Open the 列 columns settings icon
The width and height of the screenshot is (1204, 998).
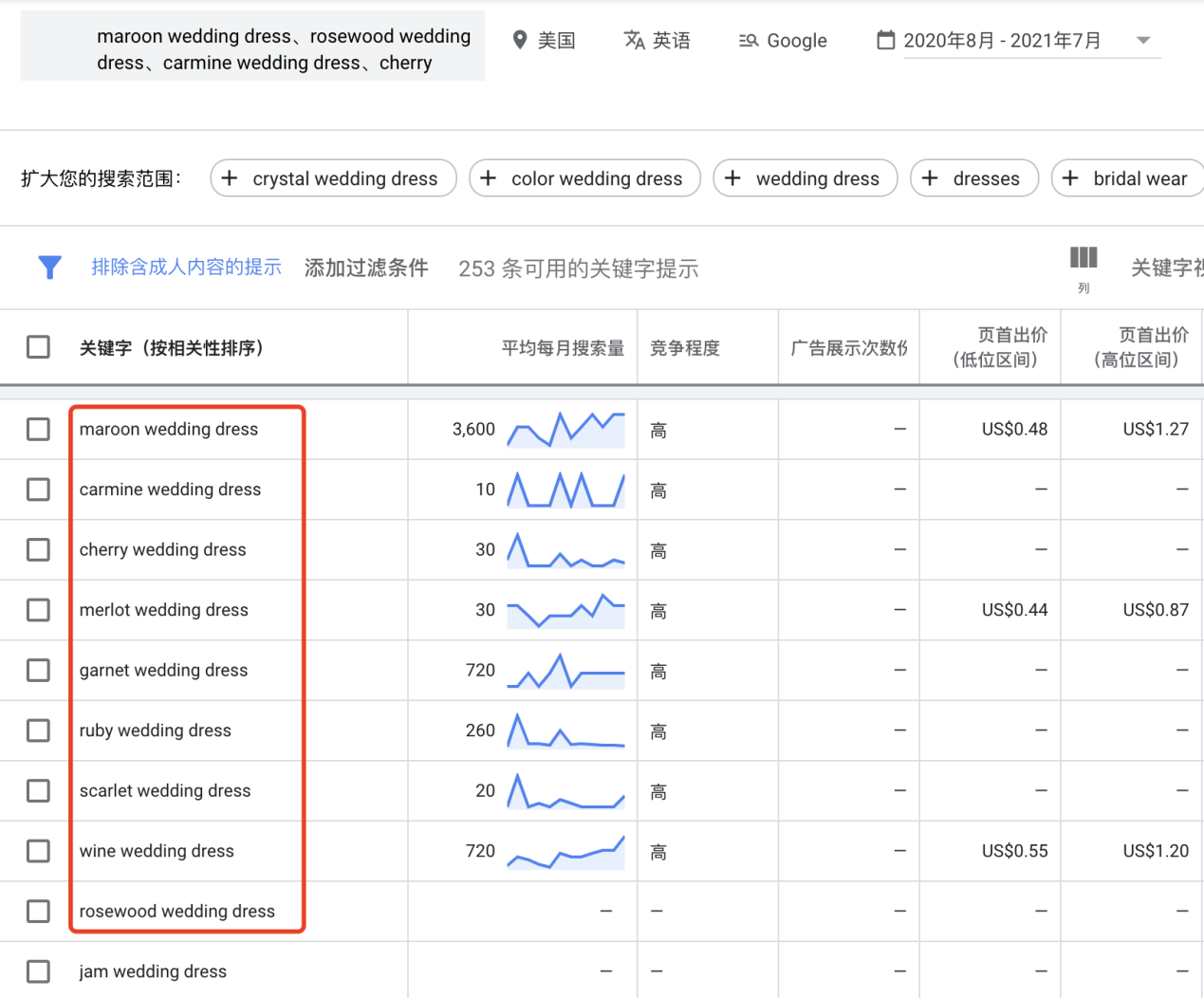(1083, 256)
